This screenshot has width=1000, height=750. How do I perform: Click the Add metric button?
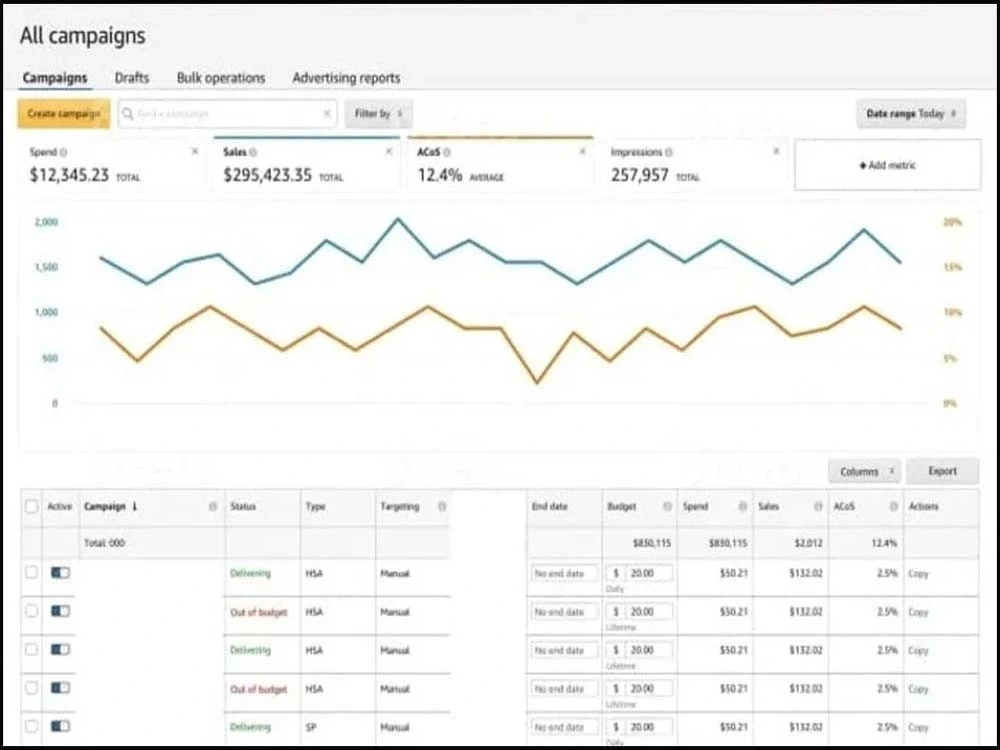point(888,165)
